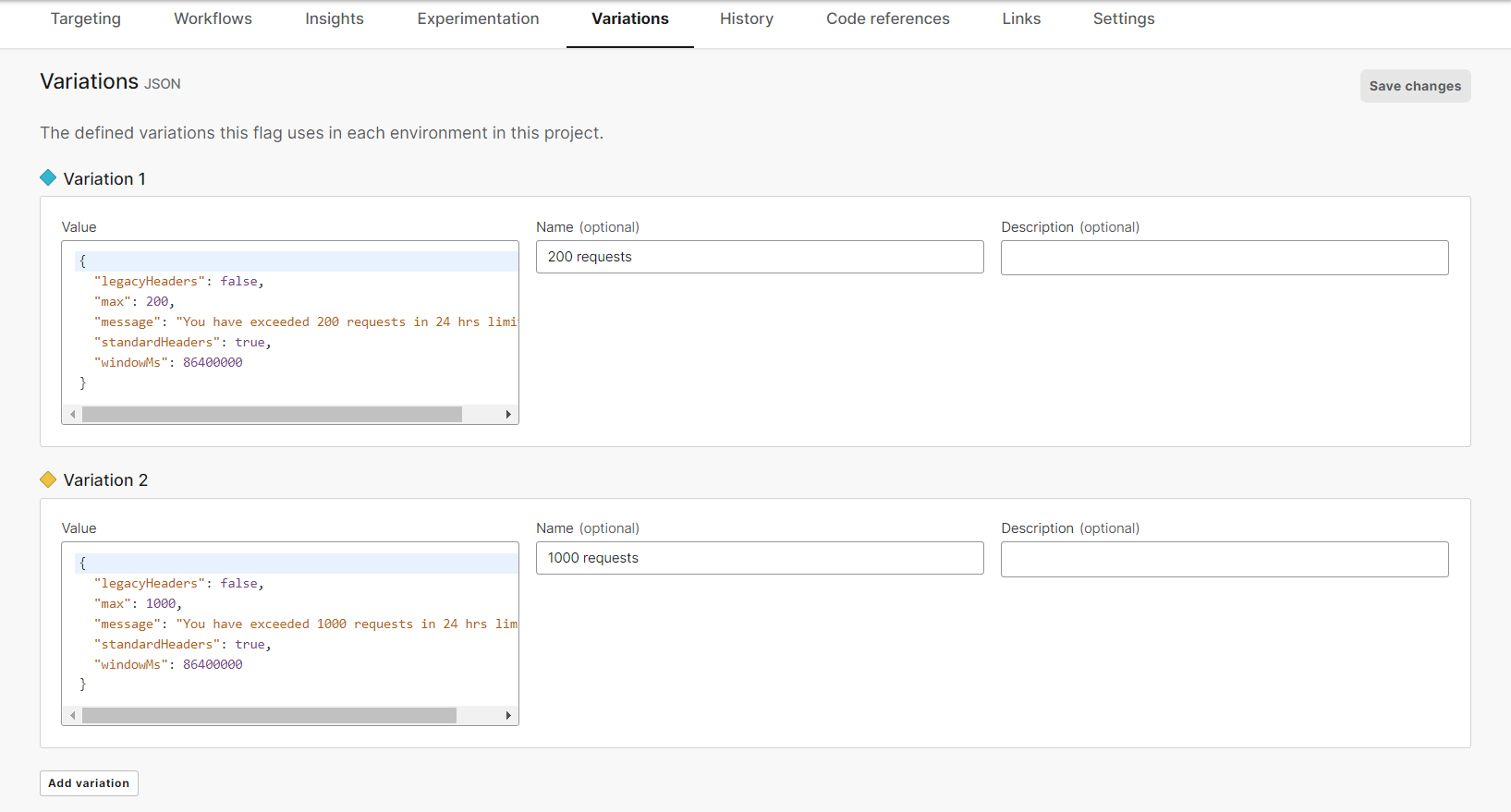The image size is (1511, 812).
Task: Select the Variations tab
Action: pyautogui.click(x=630, y=18)
